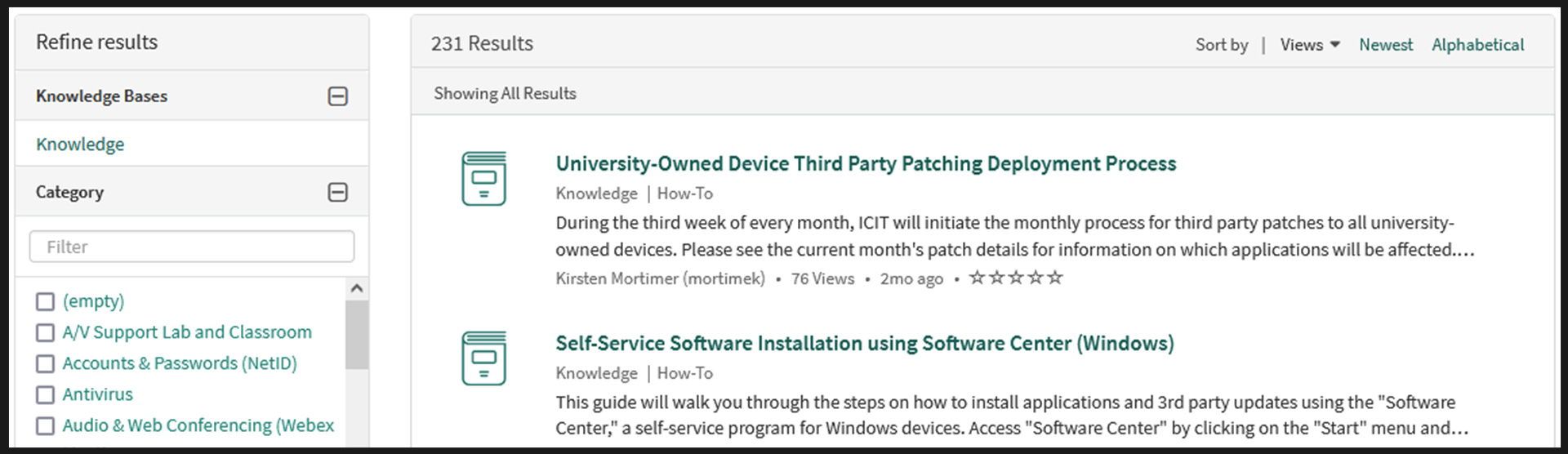Sort results in Alphabetical order
Image resolution: width=1568 pixels, height=454 pixels.
pos(1478,45)
